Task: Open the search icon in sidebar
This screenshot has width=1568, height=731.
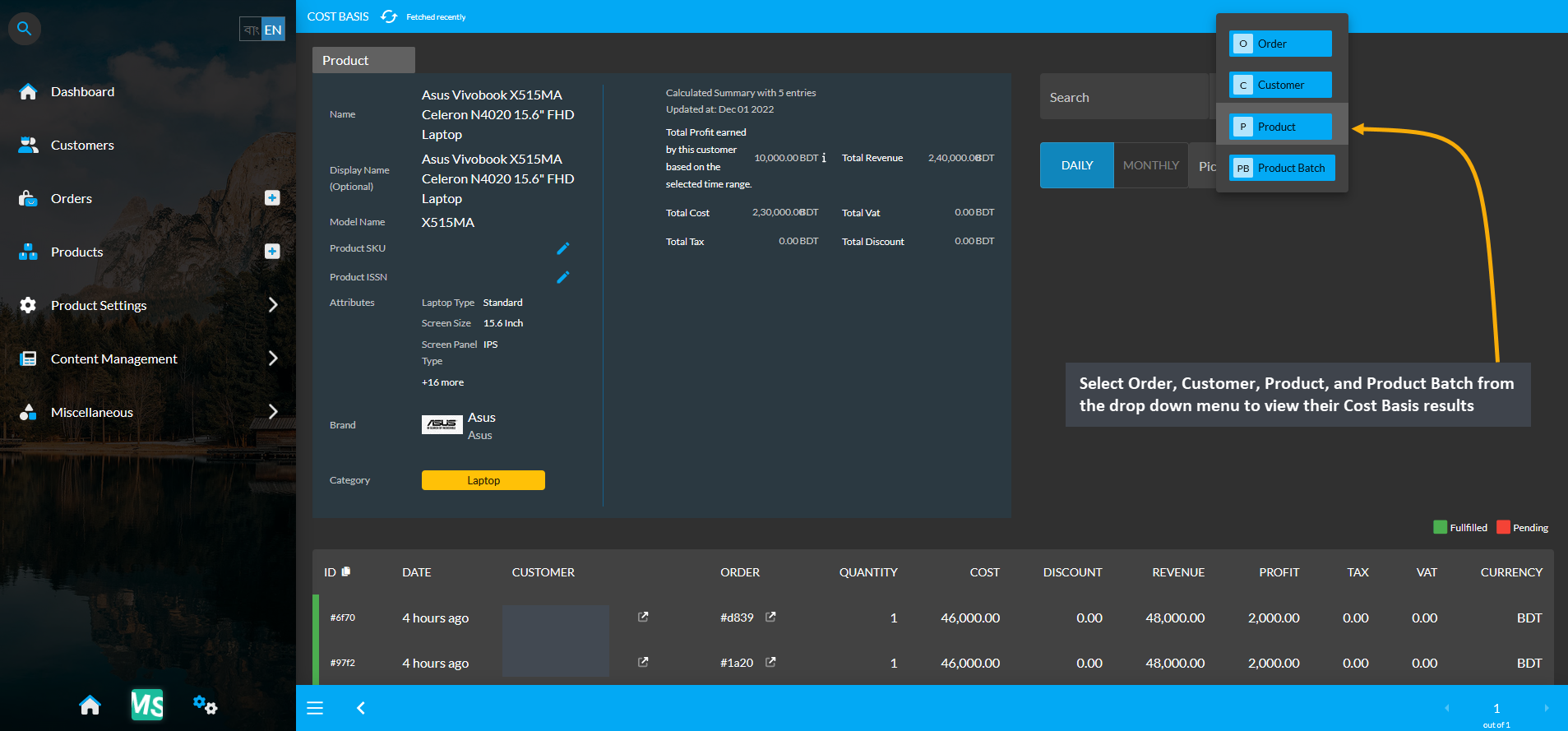Action: point(25,29)
